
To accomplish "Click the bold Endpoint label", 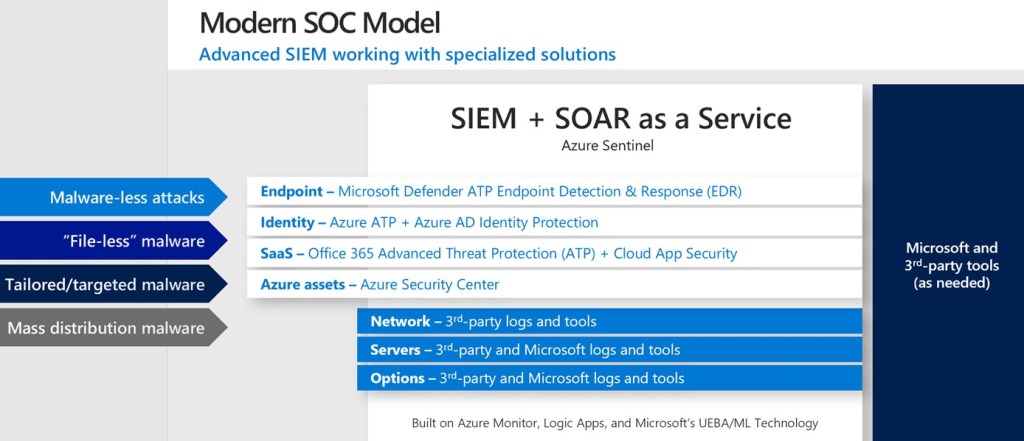I will coord(291,191).
